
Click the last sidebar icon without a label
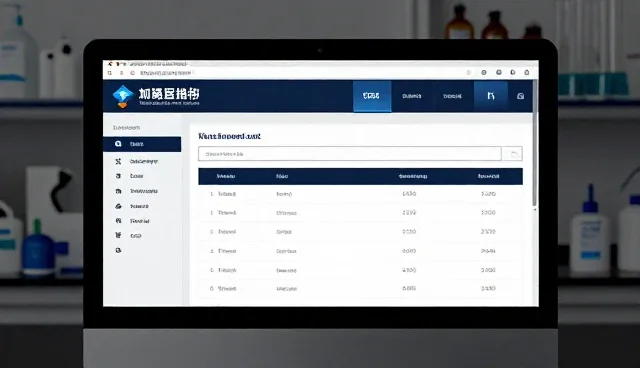pyautogui.click(x=118, y=250)
